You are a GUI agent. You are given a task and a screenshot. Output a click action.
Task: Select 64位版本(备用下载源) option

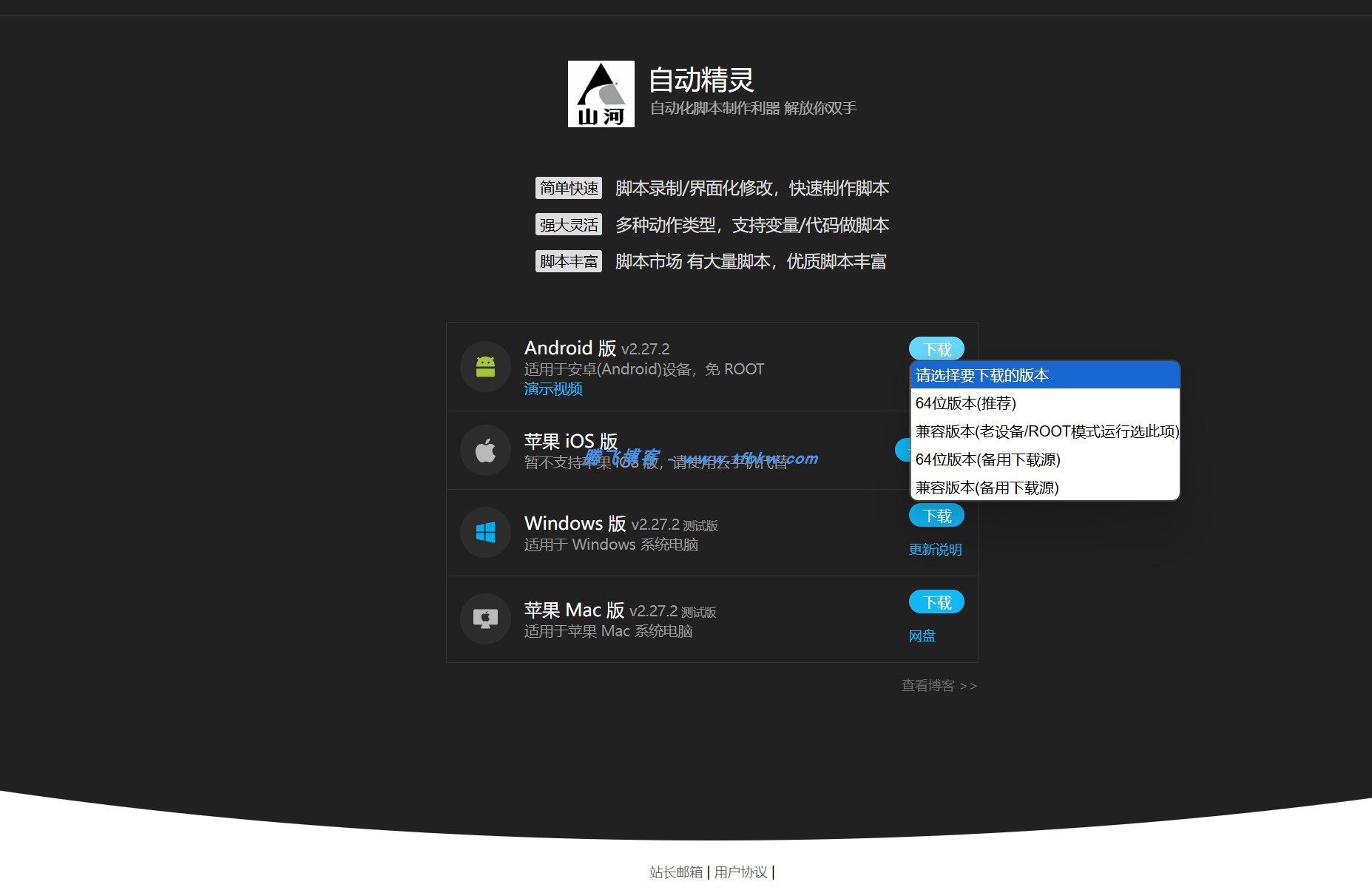988,459
